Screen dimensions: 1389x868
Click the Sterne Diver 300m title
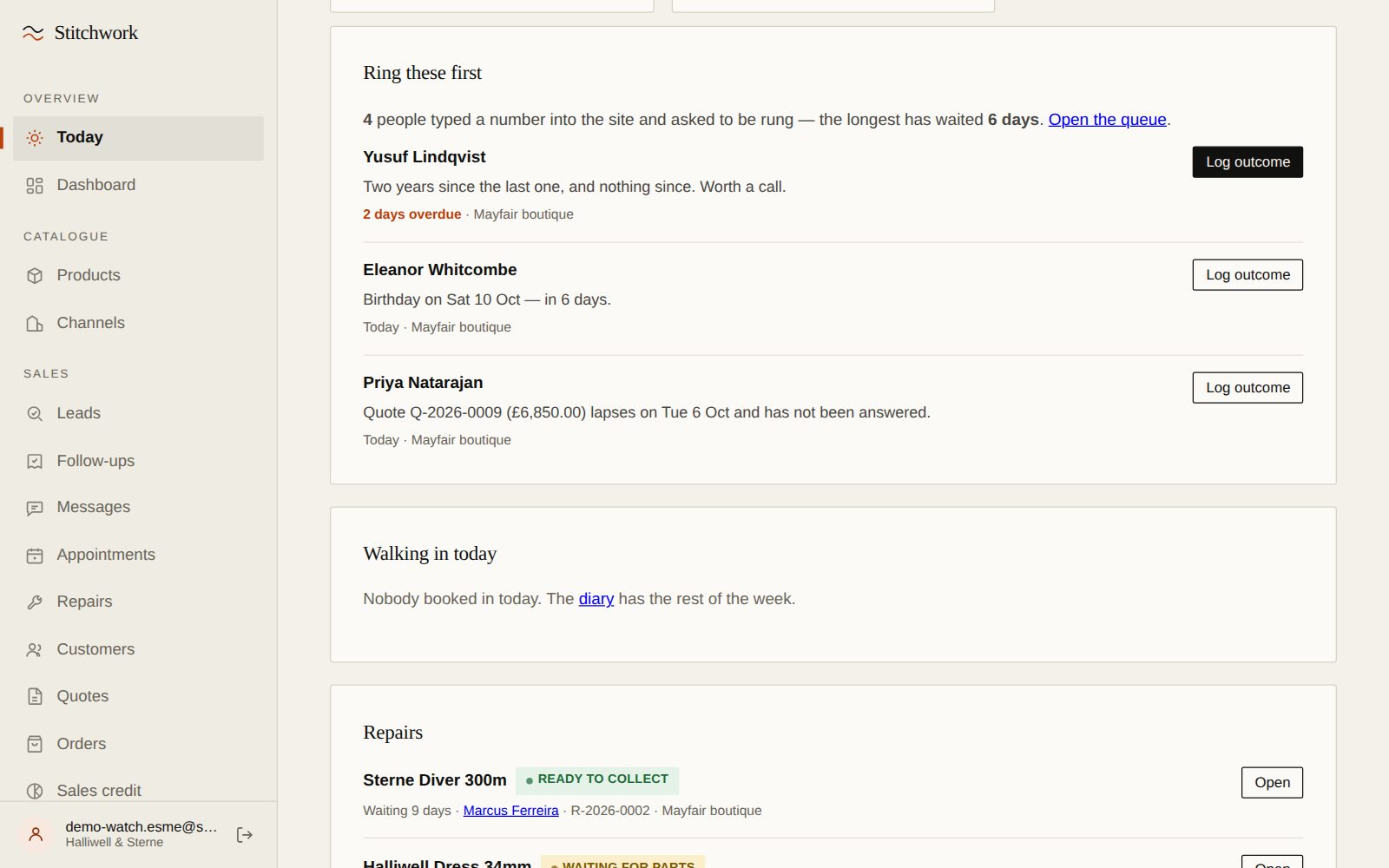point(435,780)
